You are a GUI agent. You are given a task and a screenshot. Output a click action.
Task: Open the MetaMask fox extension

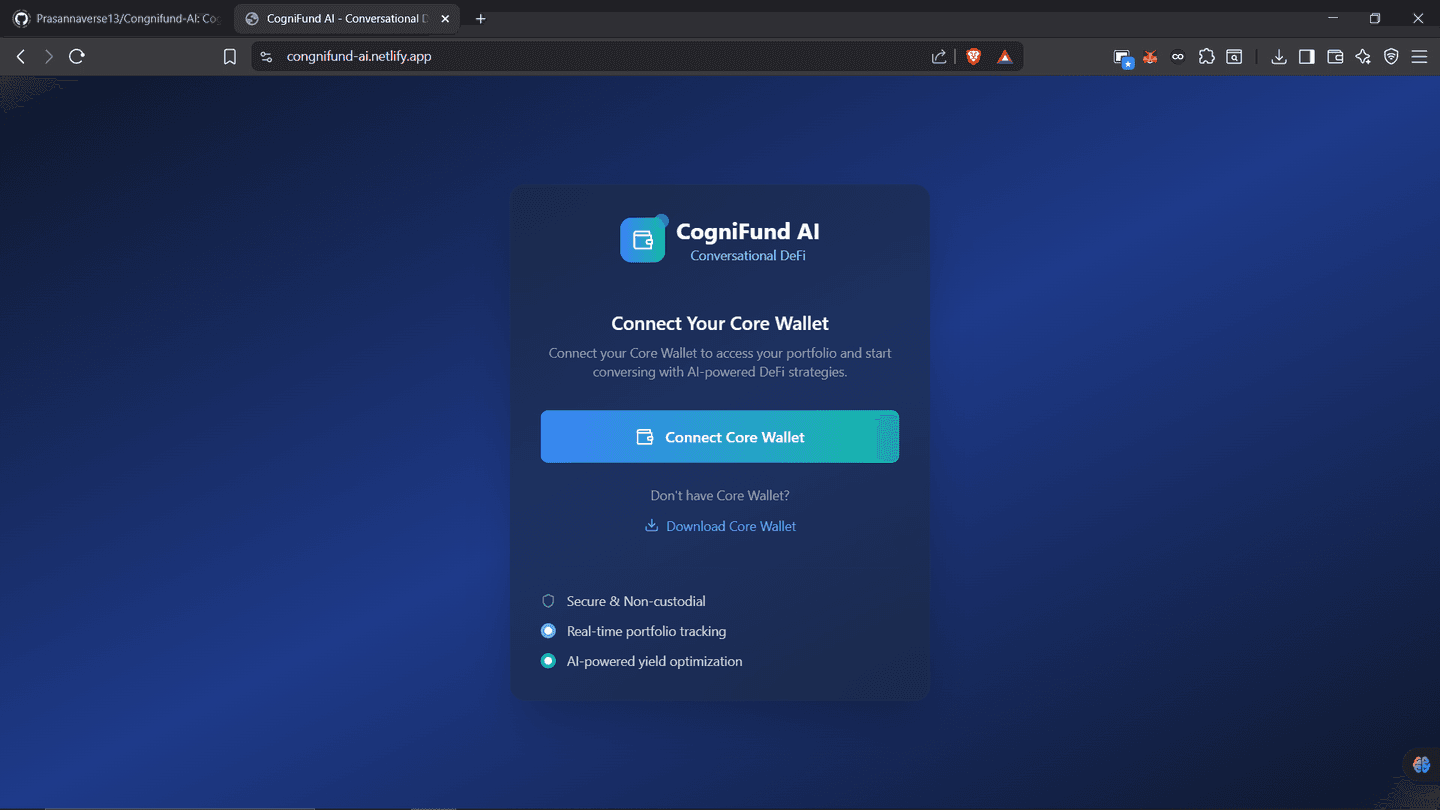(x=1150, y=57)
